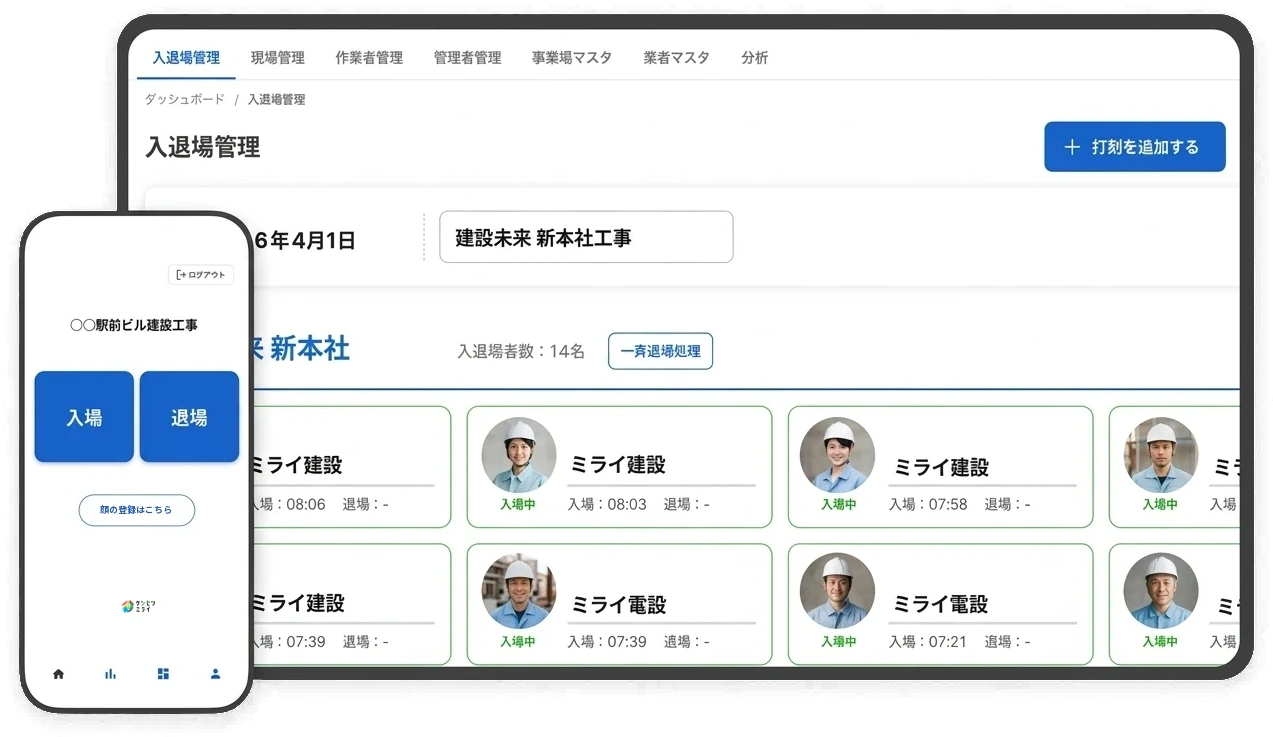1273x737 pixels.
Task: Tap the blue 退場 button on phone
Action: click(x=189, y=417)
